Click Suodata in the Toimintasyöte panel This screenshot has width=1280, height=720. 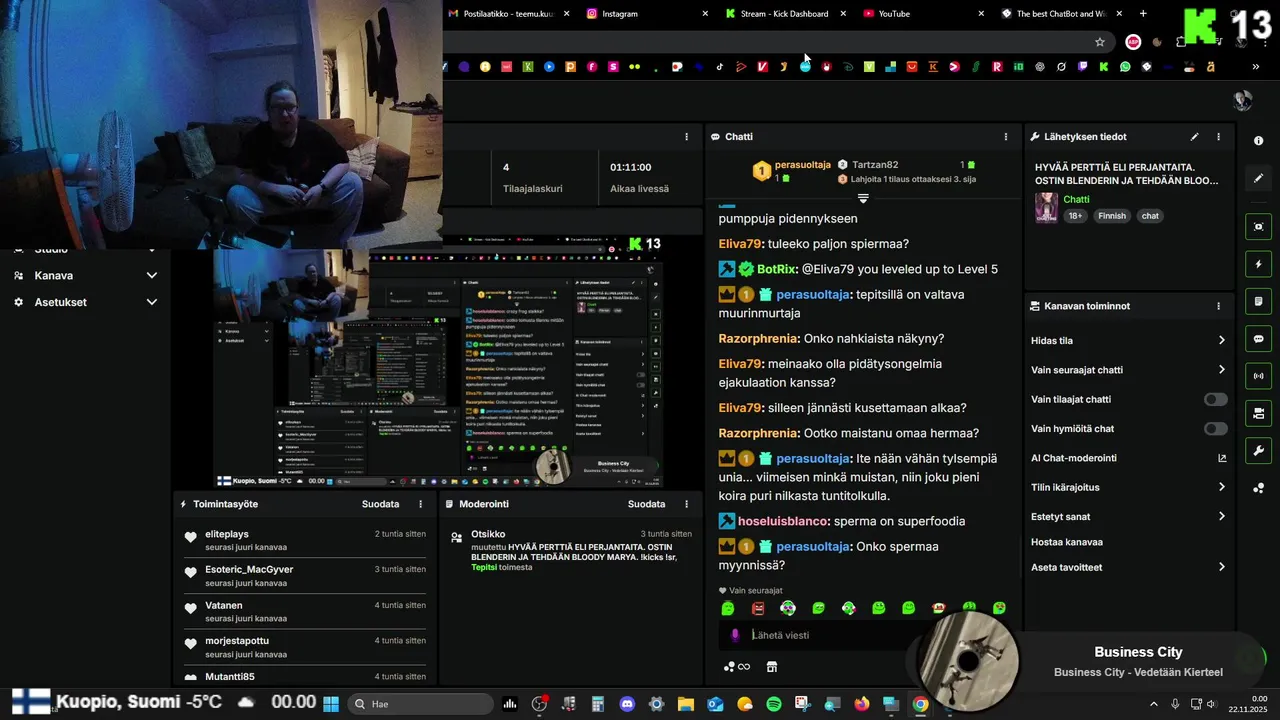click(x=380, y=504)
